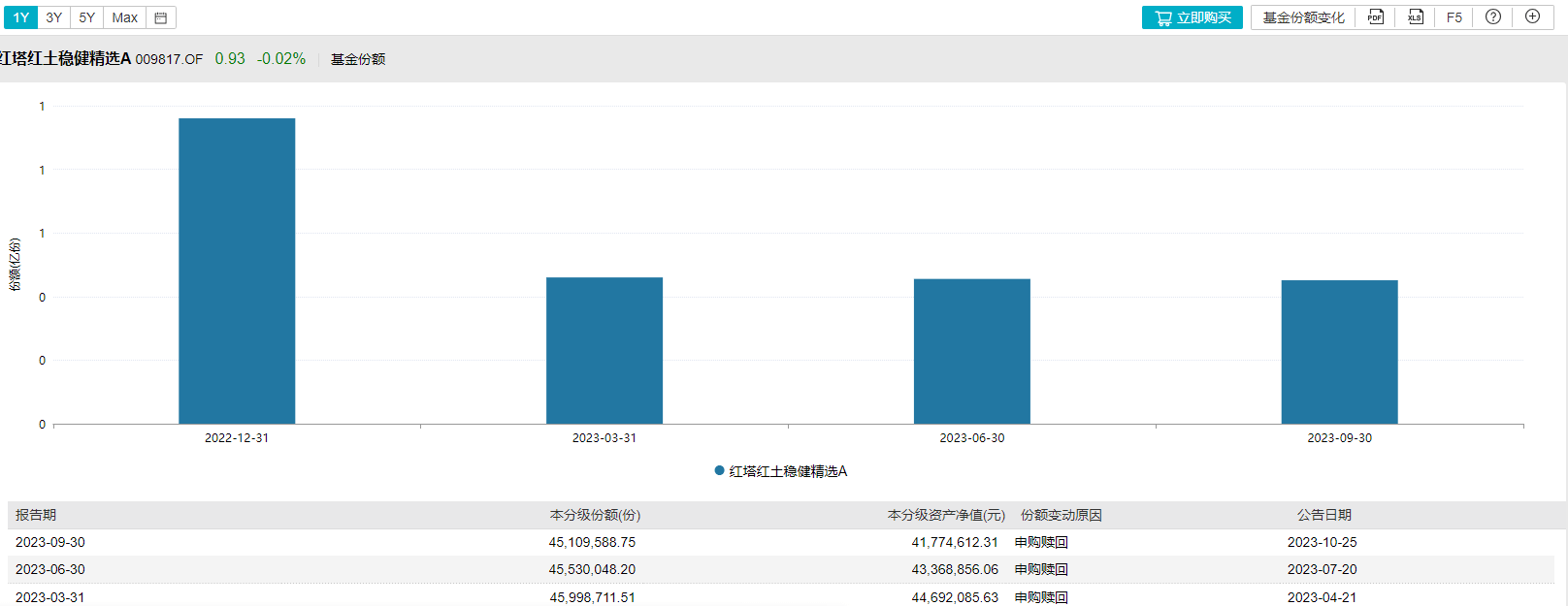Switch to the 5Y time range
This screenshot has height=606, width=1568.
(87, 17)
